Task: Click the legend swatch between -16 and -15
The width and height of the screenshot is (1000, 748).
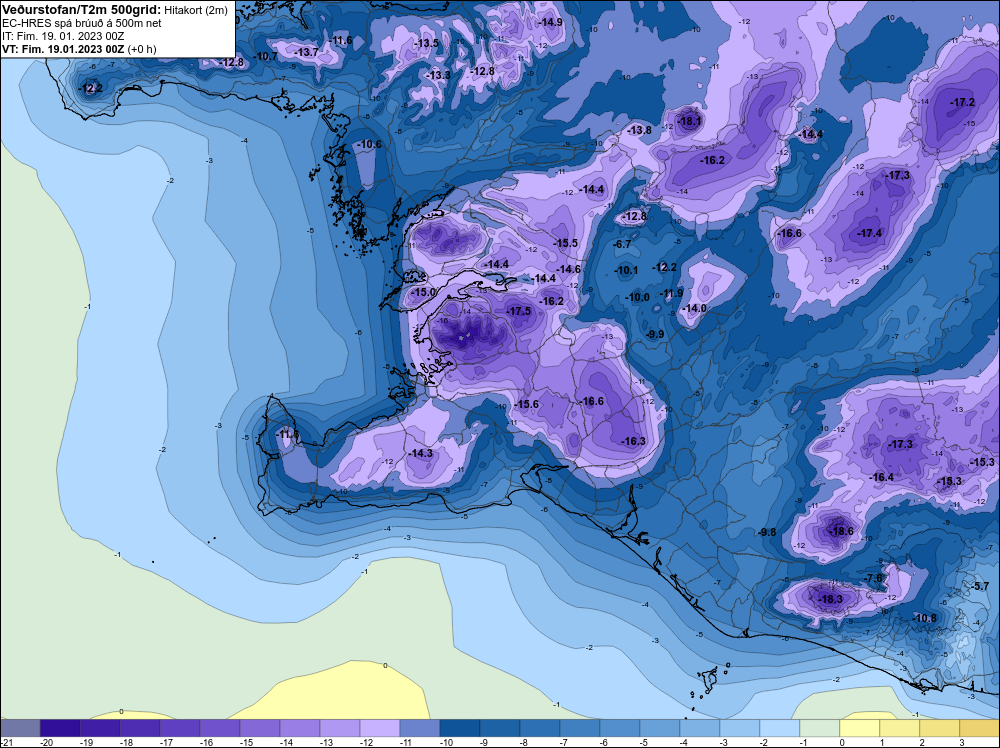Action: coord(220,728)
